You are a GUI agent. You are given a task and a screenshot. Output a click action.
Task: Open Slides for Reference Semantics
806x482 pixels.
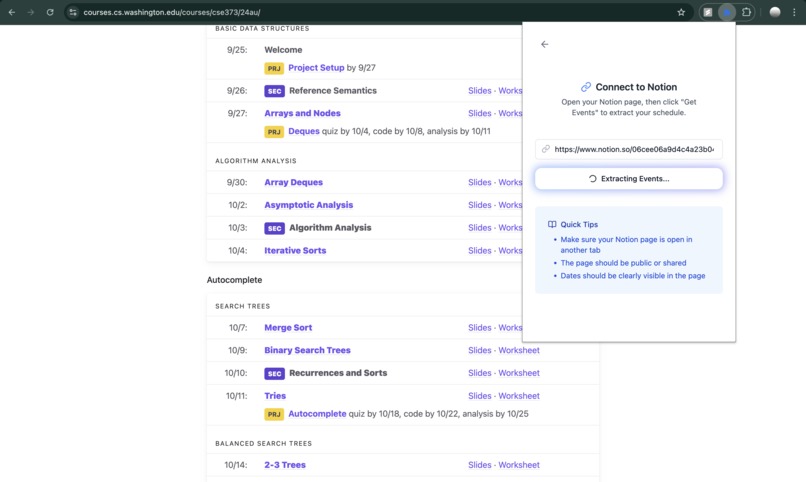(x=480, y=91)
